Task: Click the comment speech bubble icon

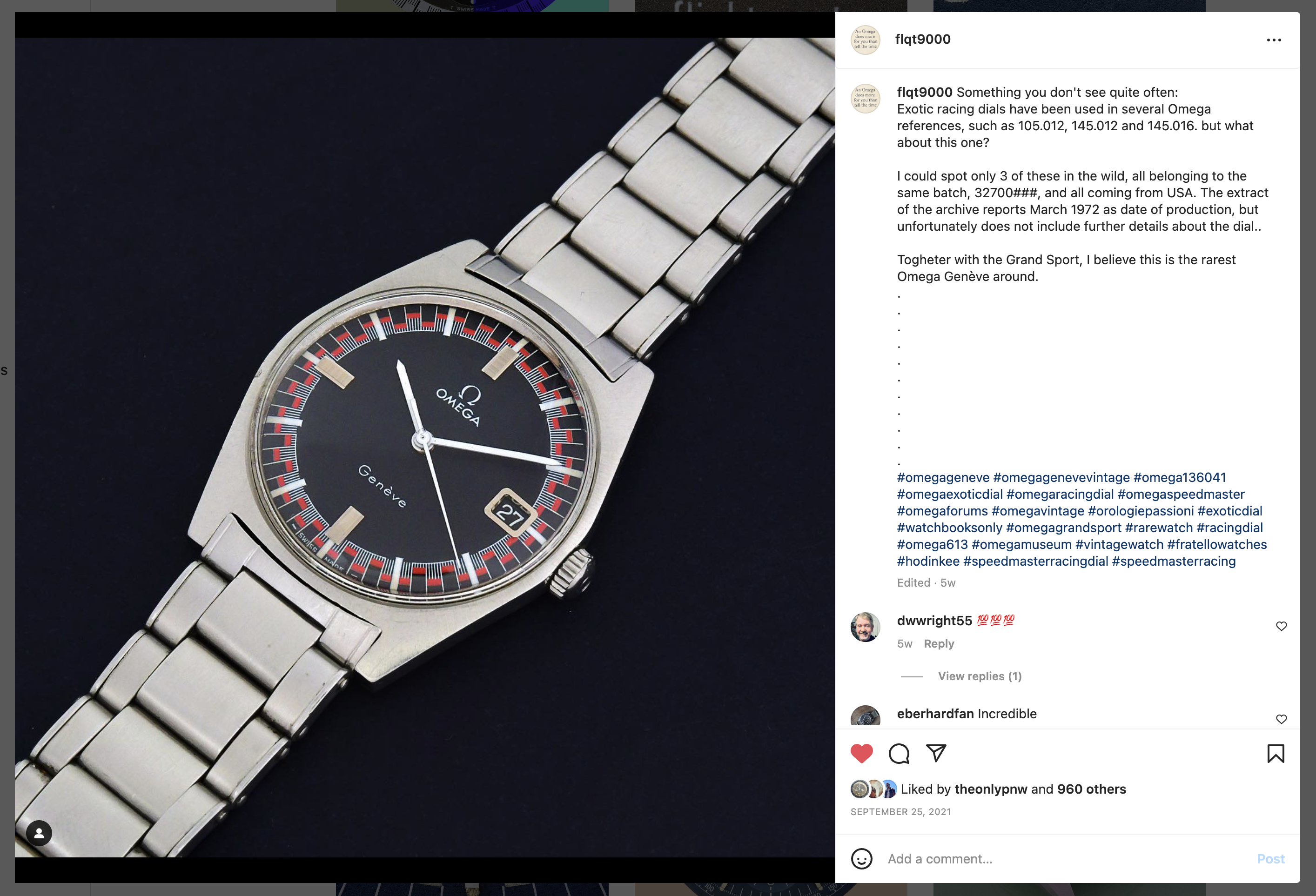Action: pyautogui.click(x=899, y=753)
